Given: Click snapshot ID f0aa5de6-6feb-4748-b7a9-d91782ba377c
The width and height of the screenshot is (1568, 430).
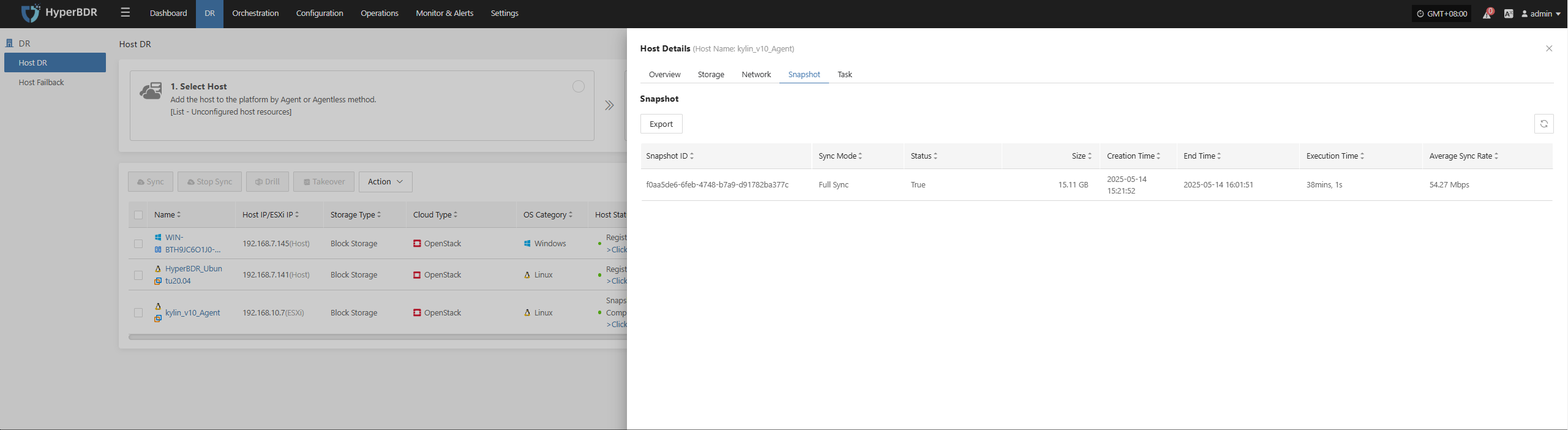Looking at the screenshot, I should (x=717, y=184).
